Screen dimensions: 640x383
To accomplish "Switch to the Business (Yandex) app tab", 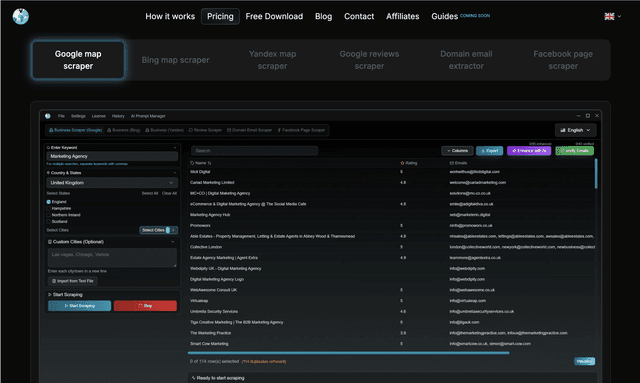I will click(x=164, y=130).
